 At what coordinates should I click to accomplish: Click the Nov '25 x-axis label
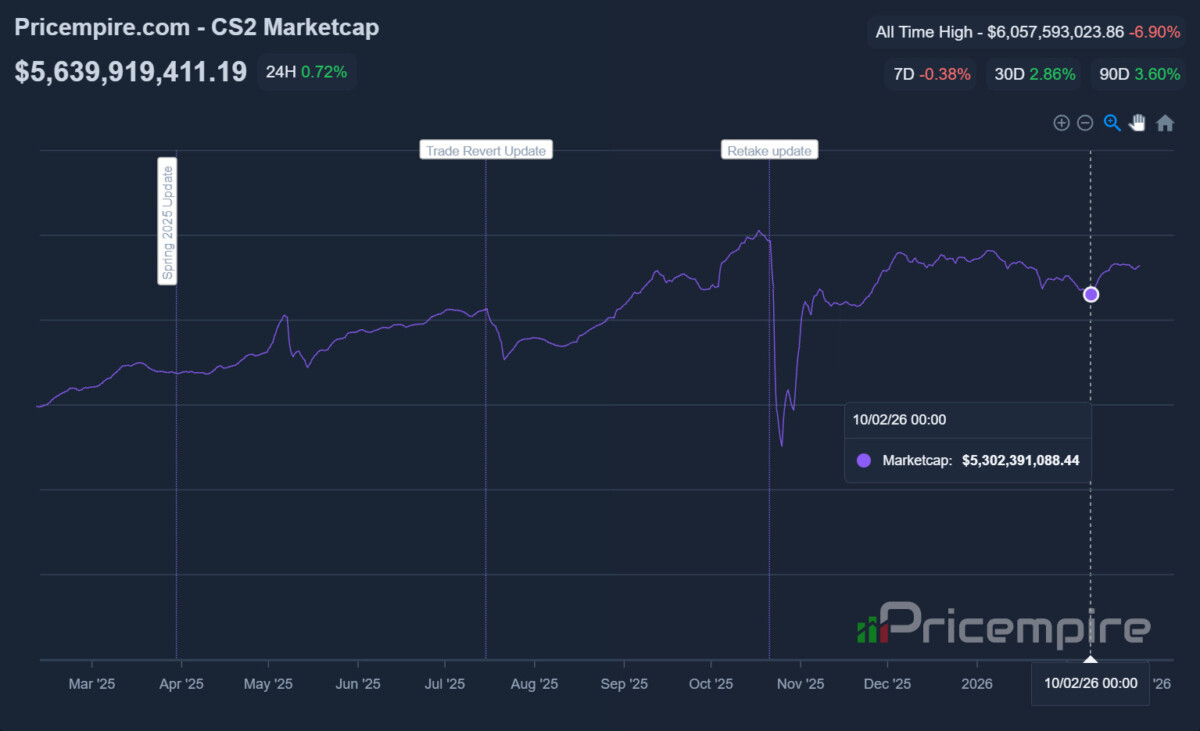(800, 685)
